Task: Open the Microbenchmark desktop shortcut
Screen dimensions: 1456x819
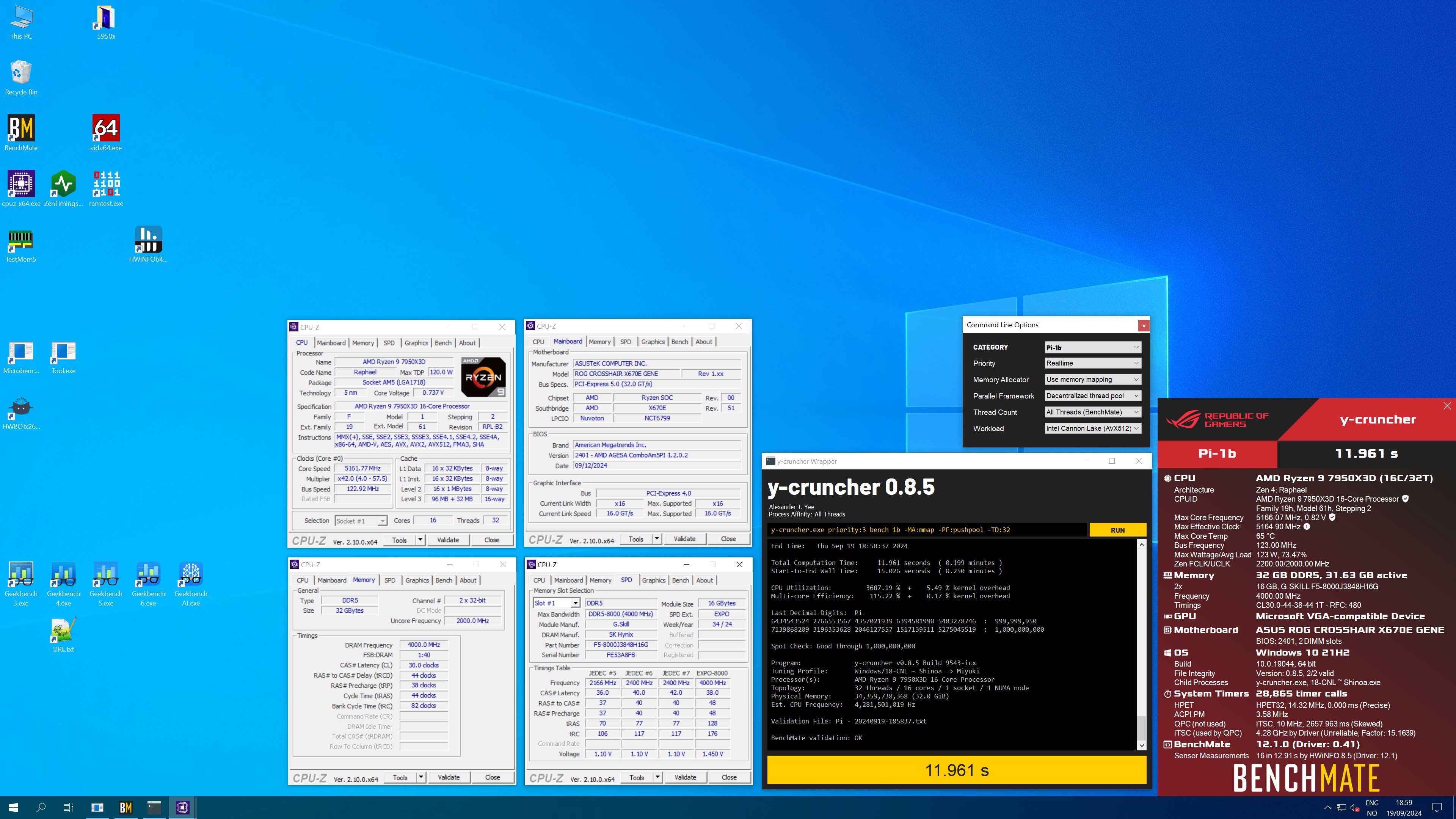Action: pyautogui.click(x=21, y=357)
